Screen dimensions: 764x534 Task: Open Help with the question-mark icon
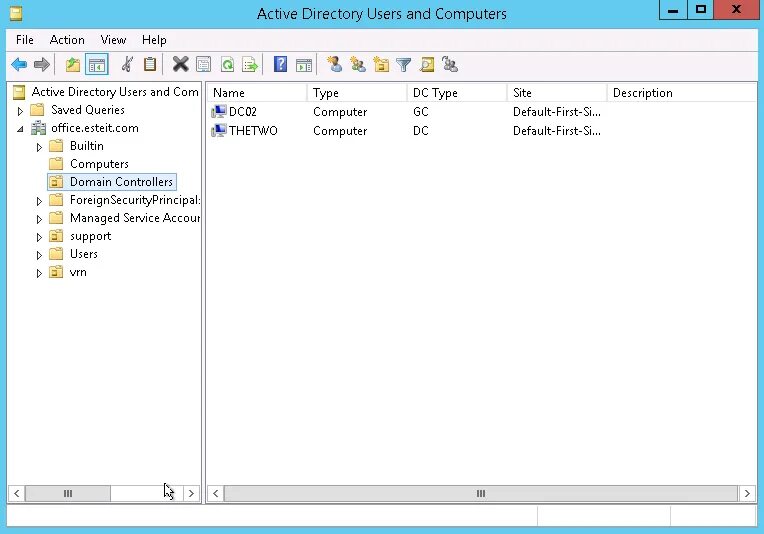tap(281, 64)
